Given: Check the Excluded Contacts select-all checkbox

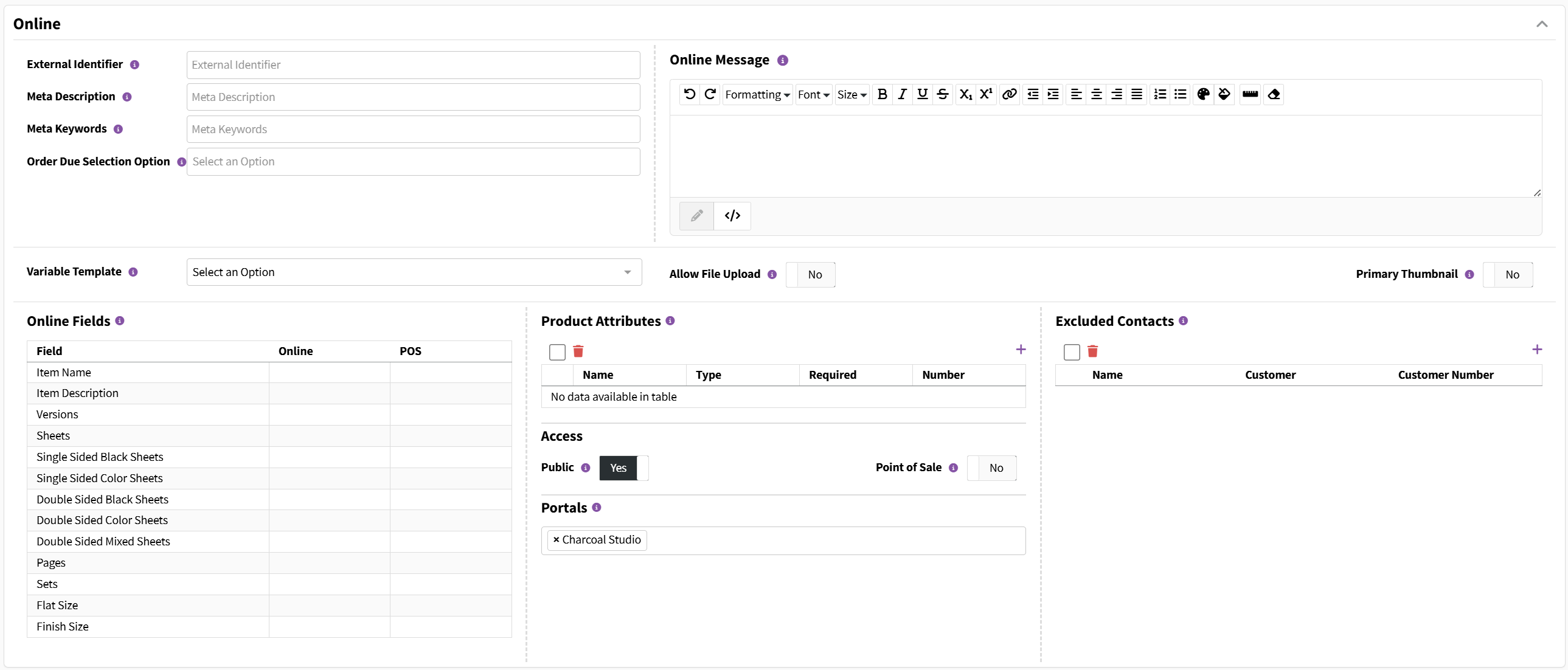Looking at the screenshot, I should coord(1071,352).
